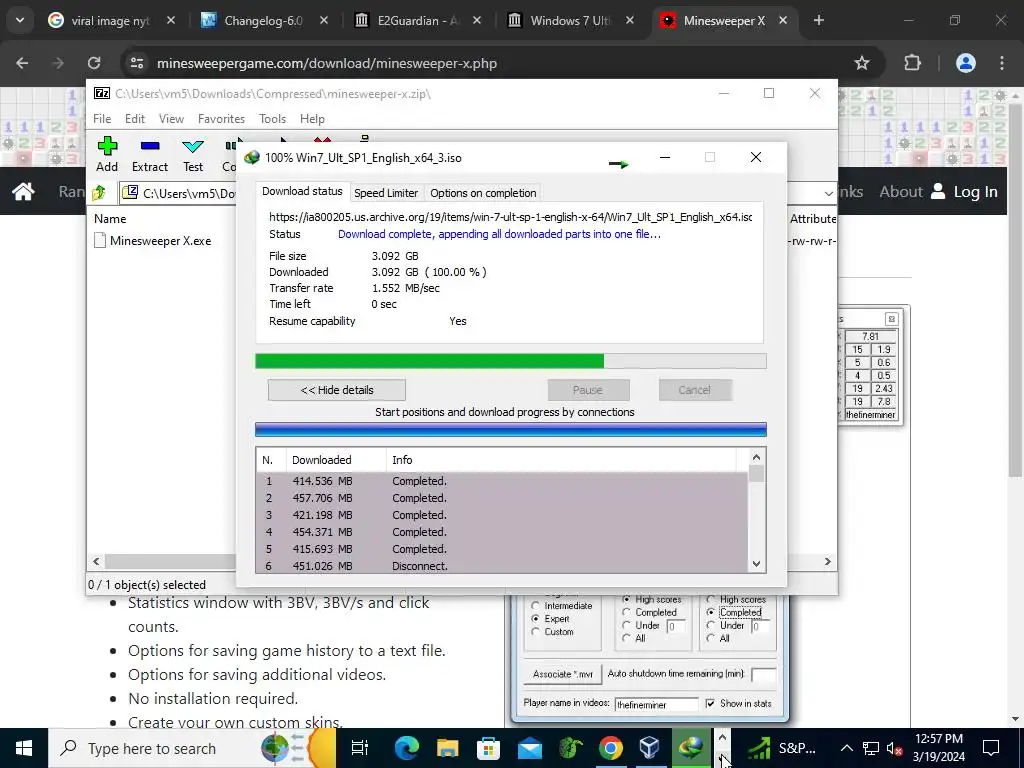This screenshot has height=768, width=1024.
Task: Open the Chrome extensions puzzle icon
Action: (x=912, y=63)
